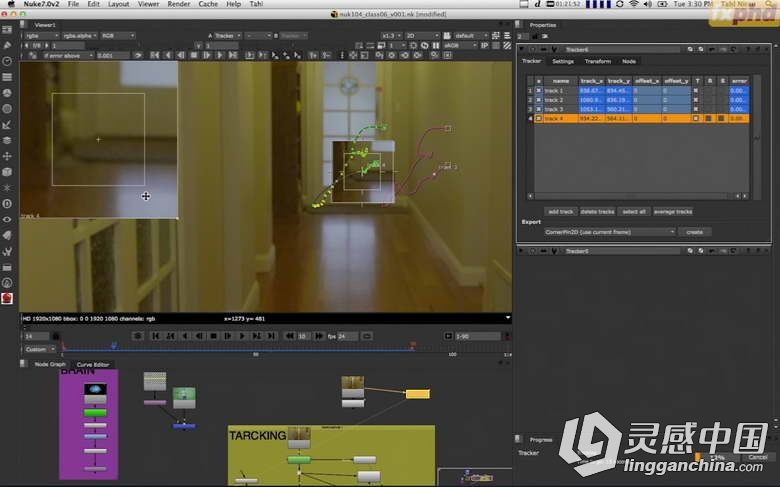Screen dimensions: 780x487
Task: Click the add track button
Action: tap(561, 212)
